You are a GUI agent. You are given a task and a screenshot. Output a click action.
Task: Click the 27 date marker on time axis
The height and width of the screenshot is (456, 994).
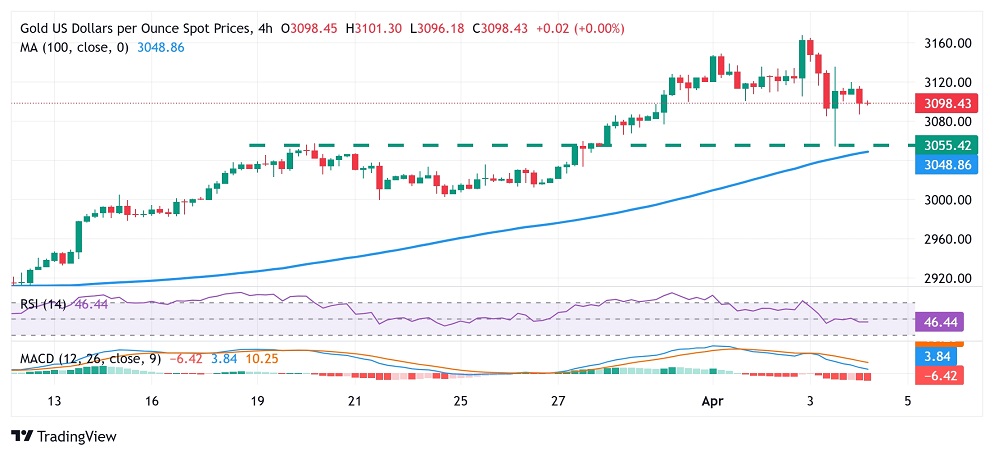pos(558,401)
